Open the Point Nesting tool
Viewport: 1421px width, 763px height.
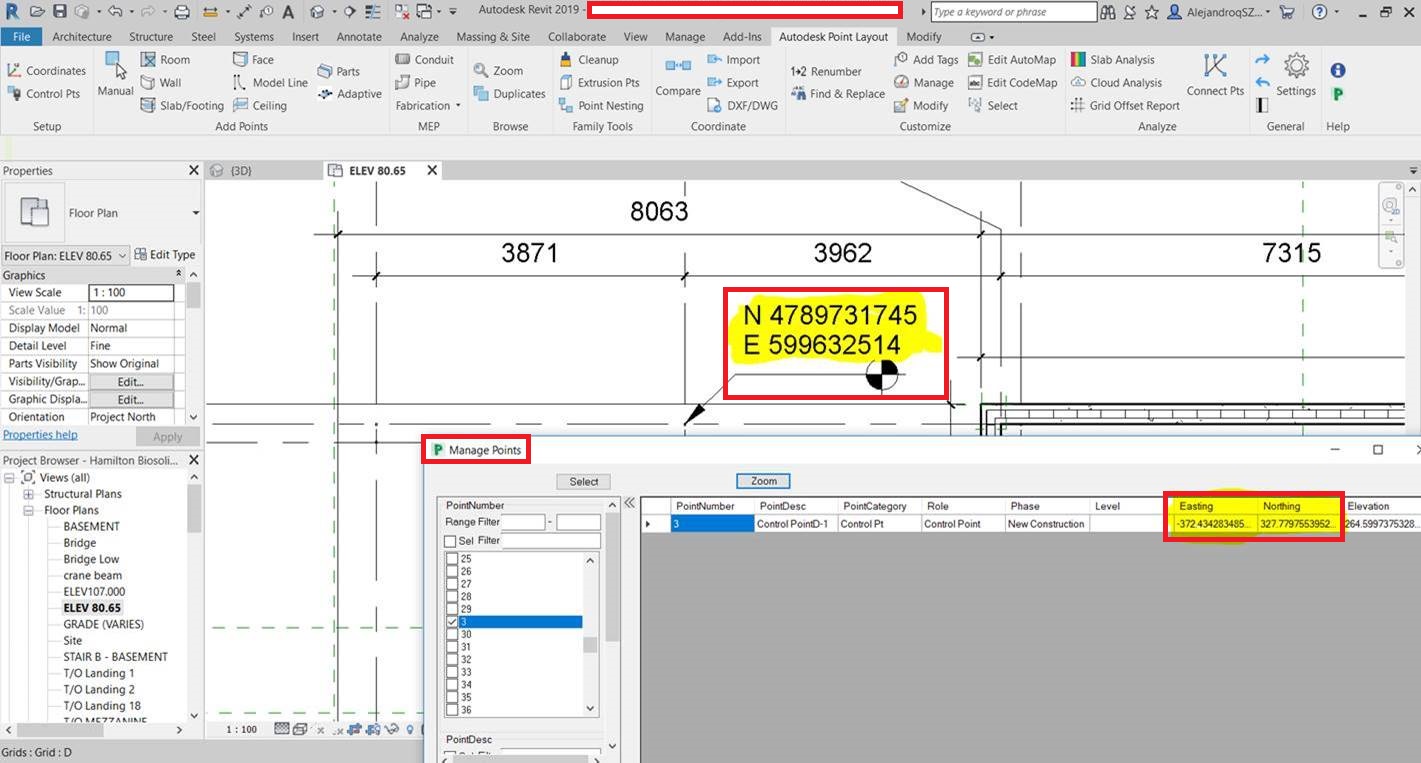pos(601,106)
